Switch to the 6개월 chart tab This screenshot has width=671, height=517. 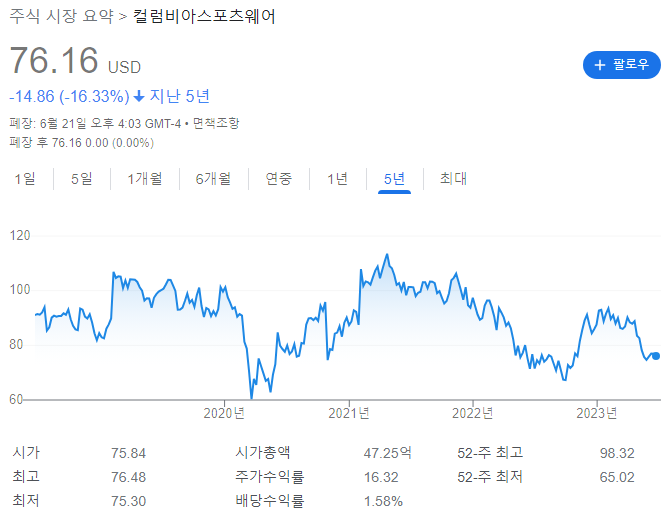[x=213, y=178]
